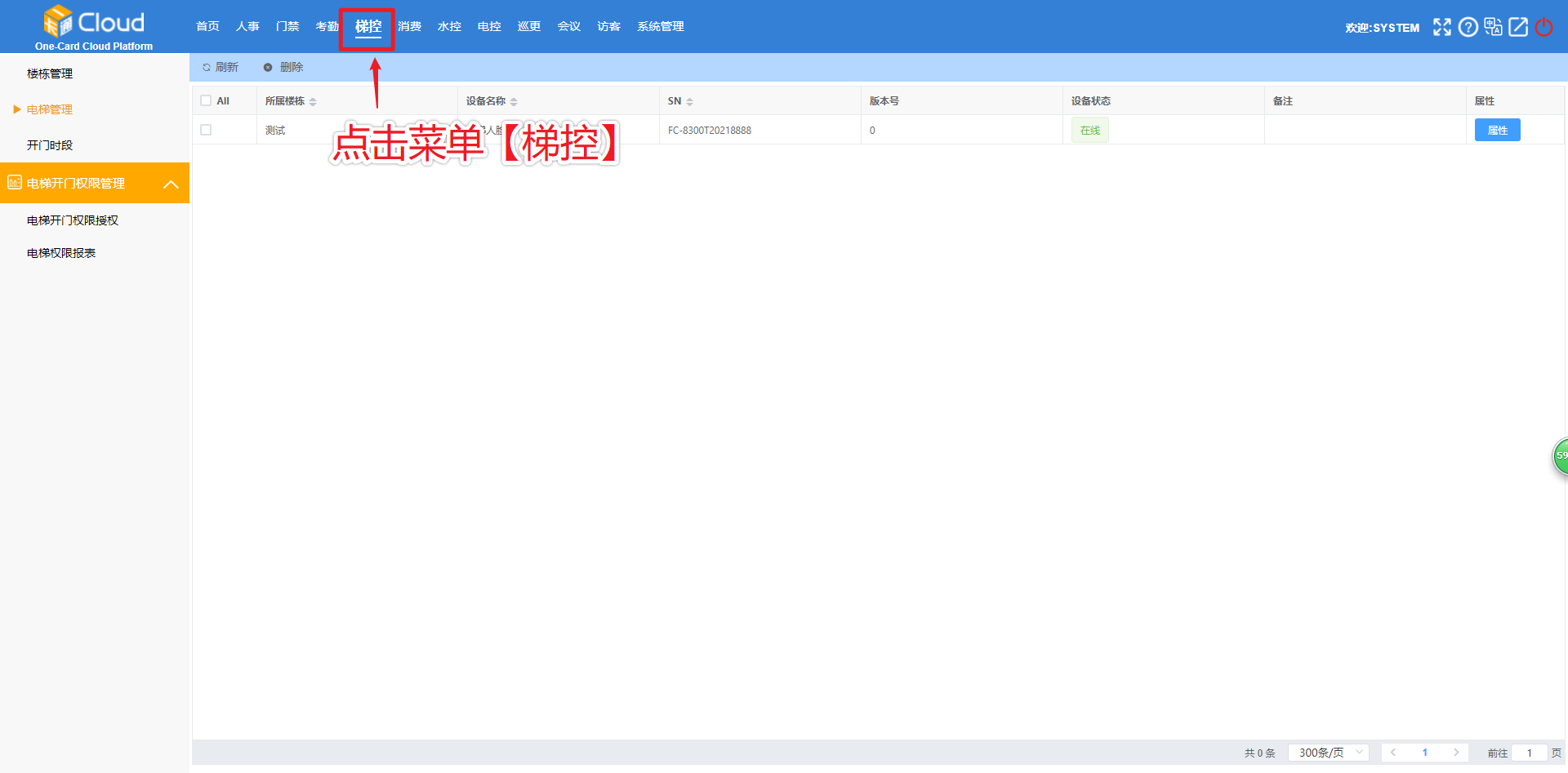Screen dimensions: 1568x773
Task: Click the 前往 page number input field
Action: tap(1529, 753)
